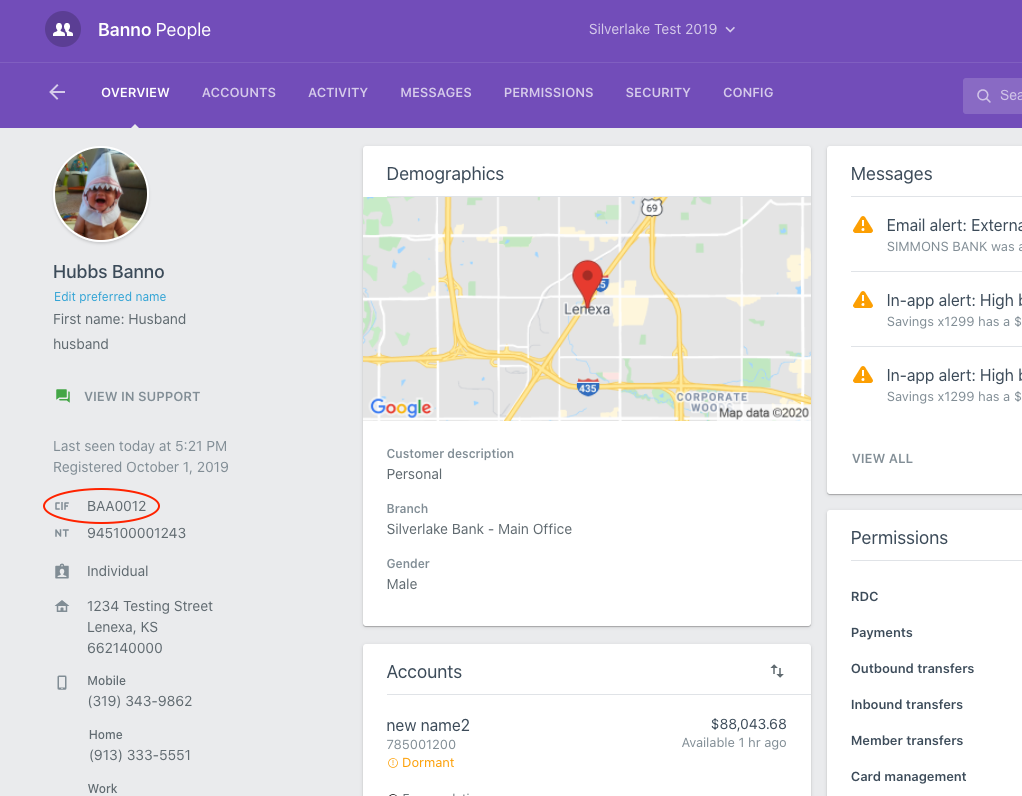The image size is (1022, 796).
Task: Open the Config tab
Action: click(x=748, y=92)
